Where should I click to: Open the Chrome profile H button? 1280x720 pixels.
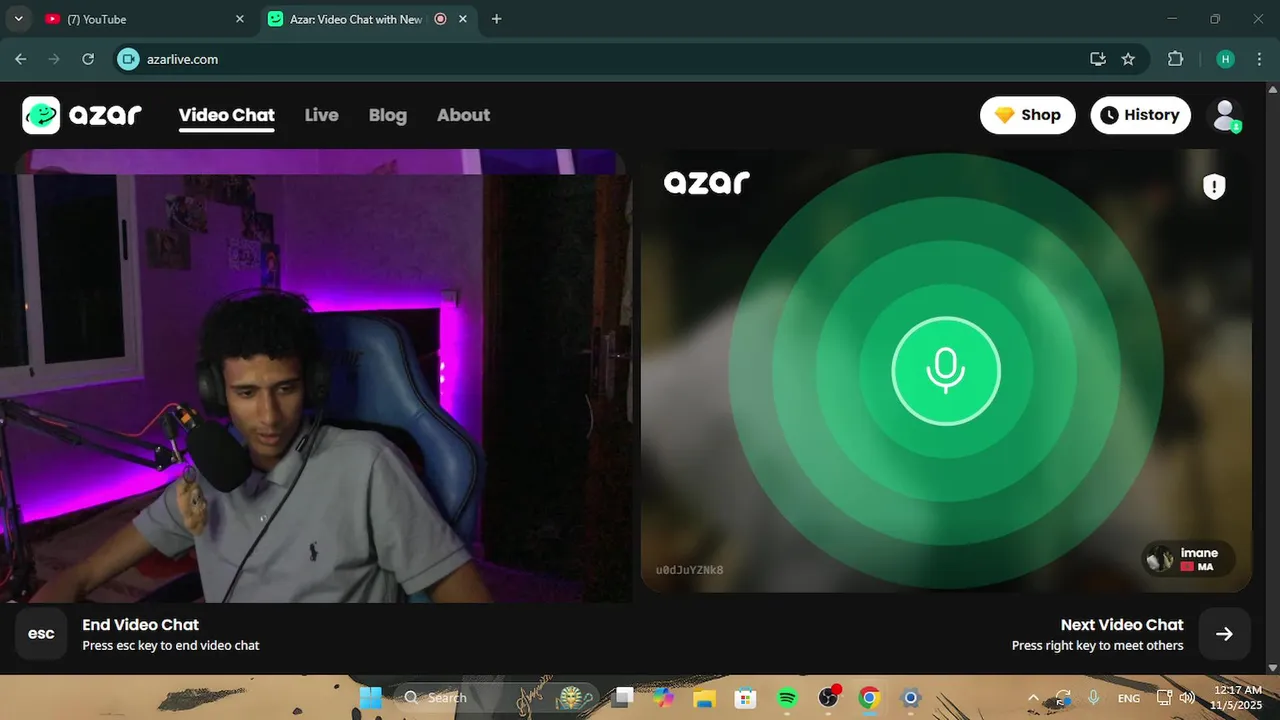(1225, 59)
